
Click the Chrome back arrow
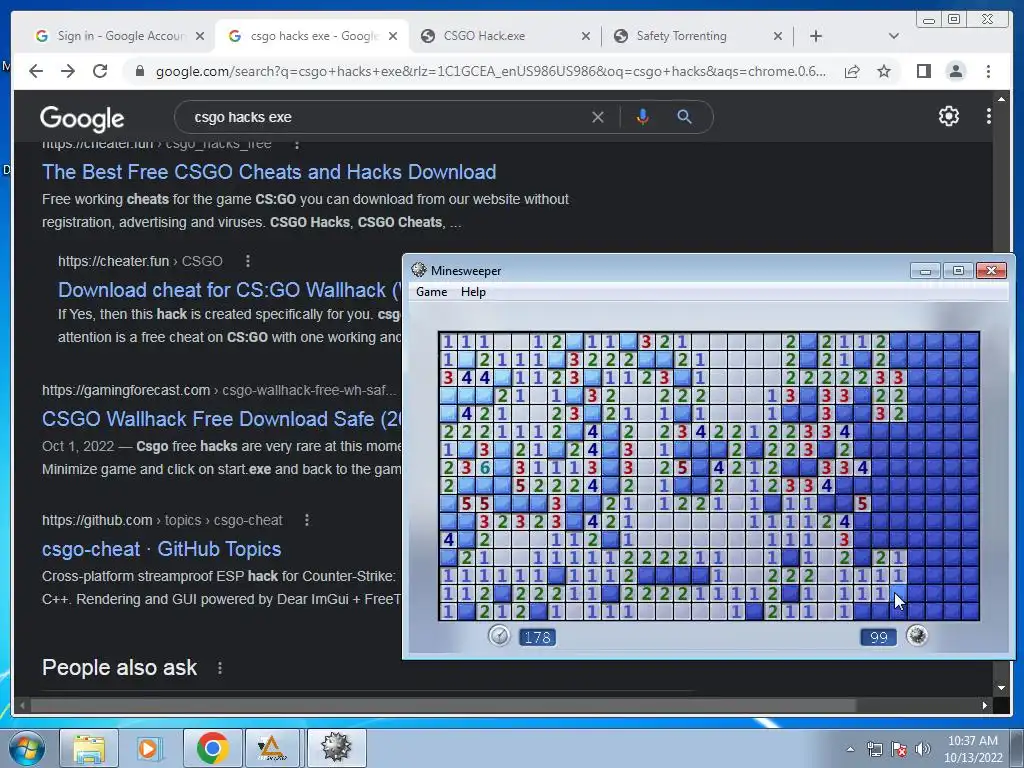click(36, 71)
